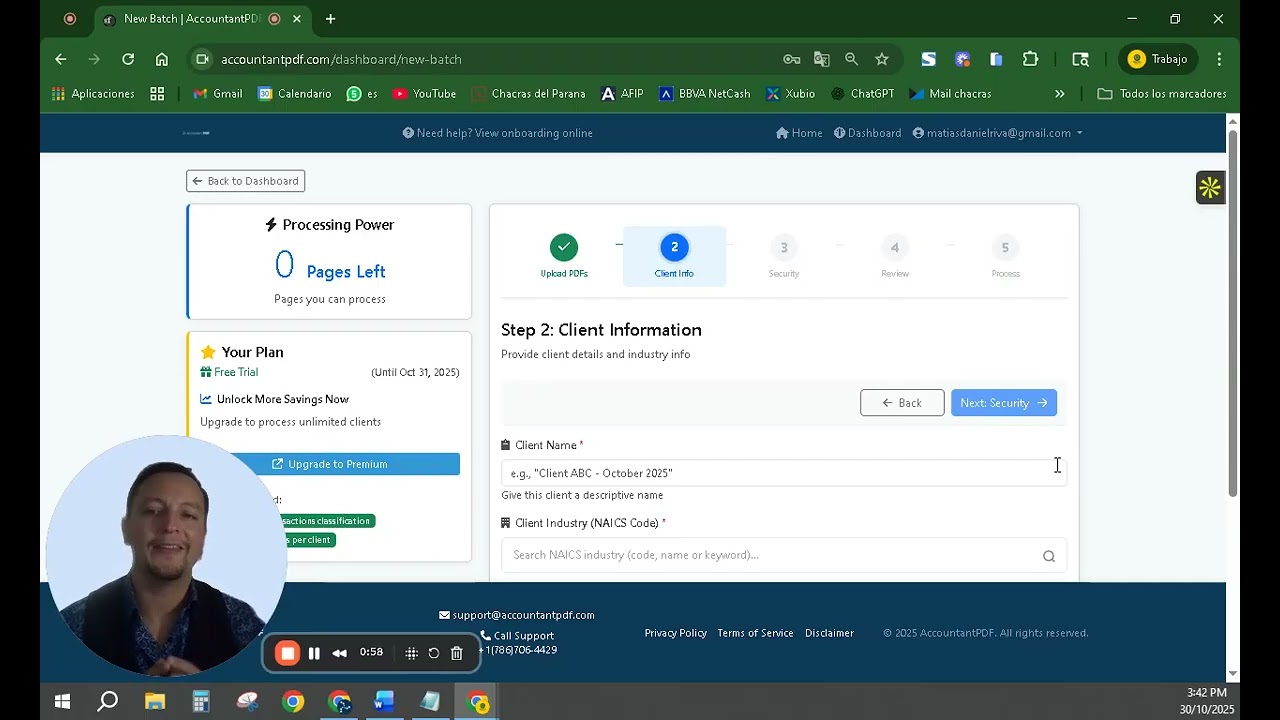Screen dimensions: 1280x720
Task: Open File Explorer from taskbar
Action: (x=155, y=702)
